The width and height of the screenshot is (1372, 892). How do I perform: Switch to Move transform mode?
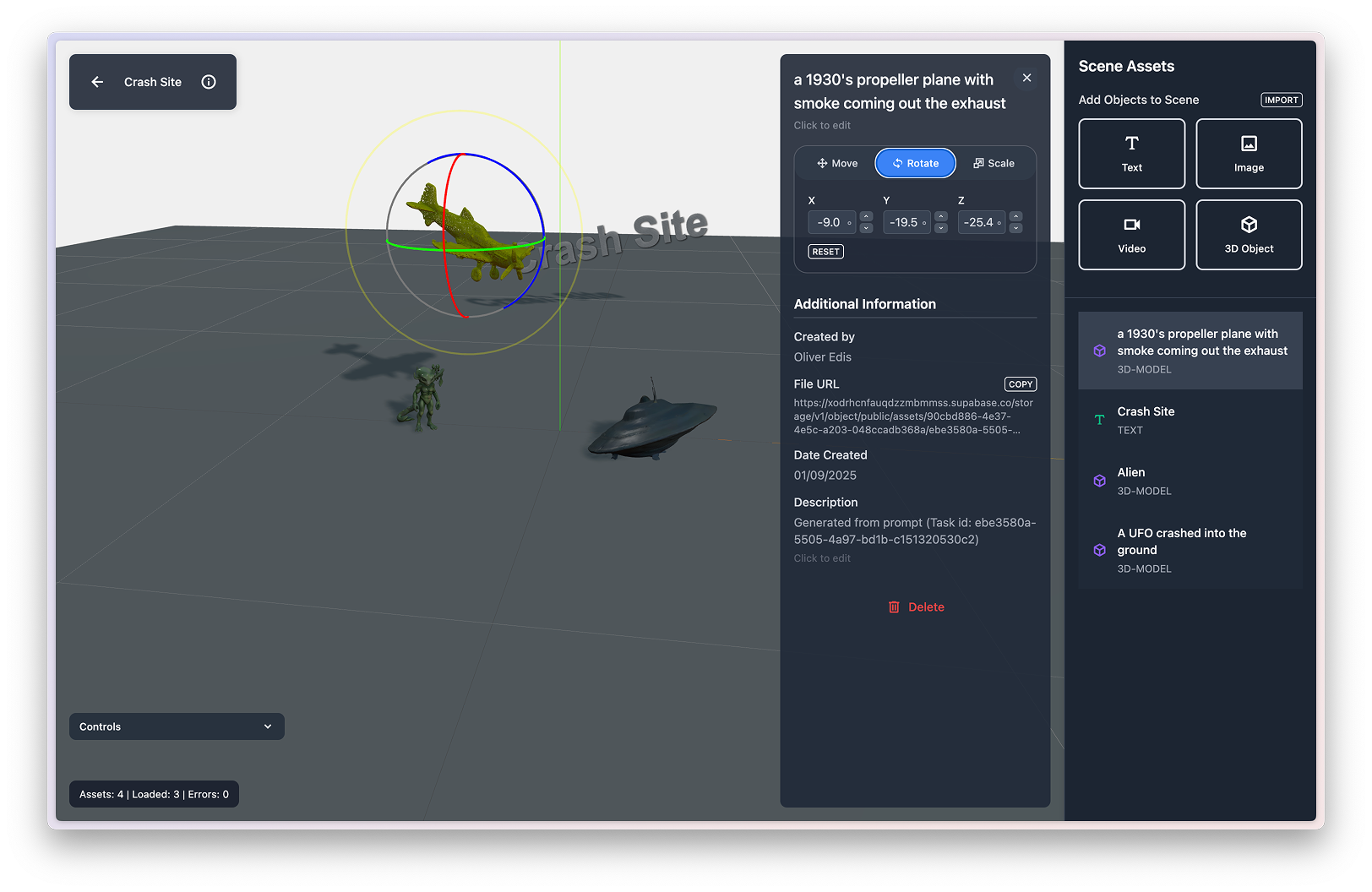[837, 163]
